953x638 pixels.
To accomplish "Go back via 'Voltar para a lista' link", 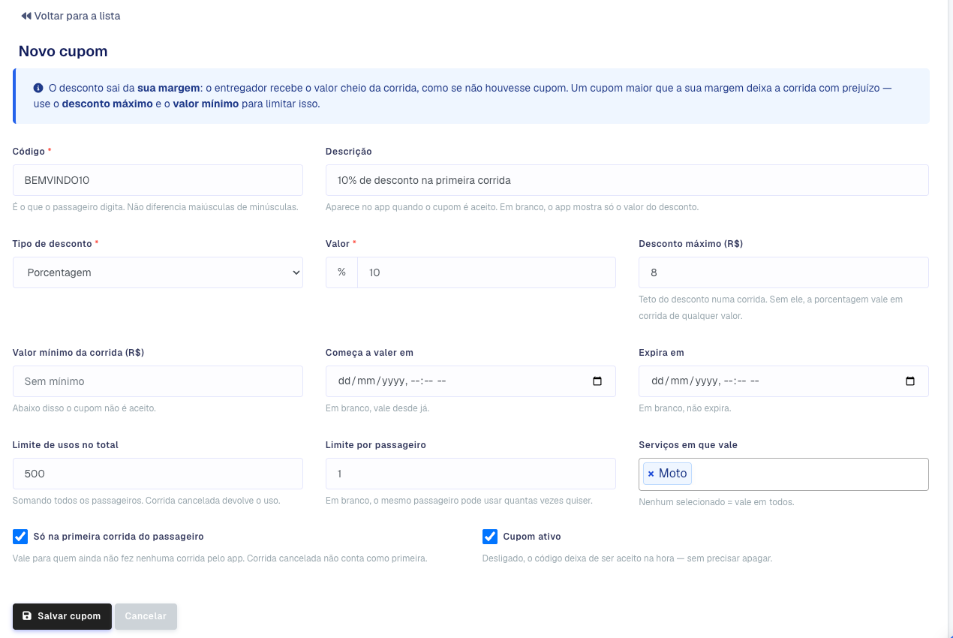I will pos(71,16).
